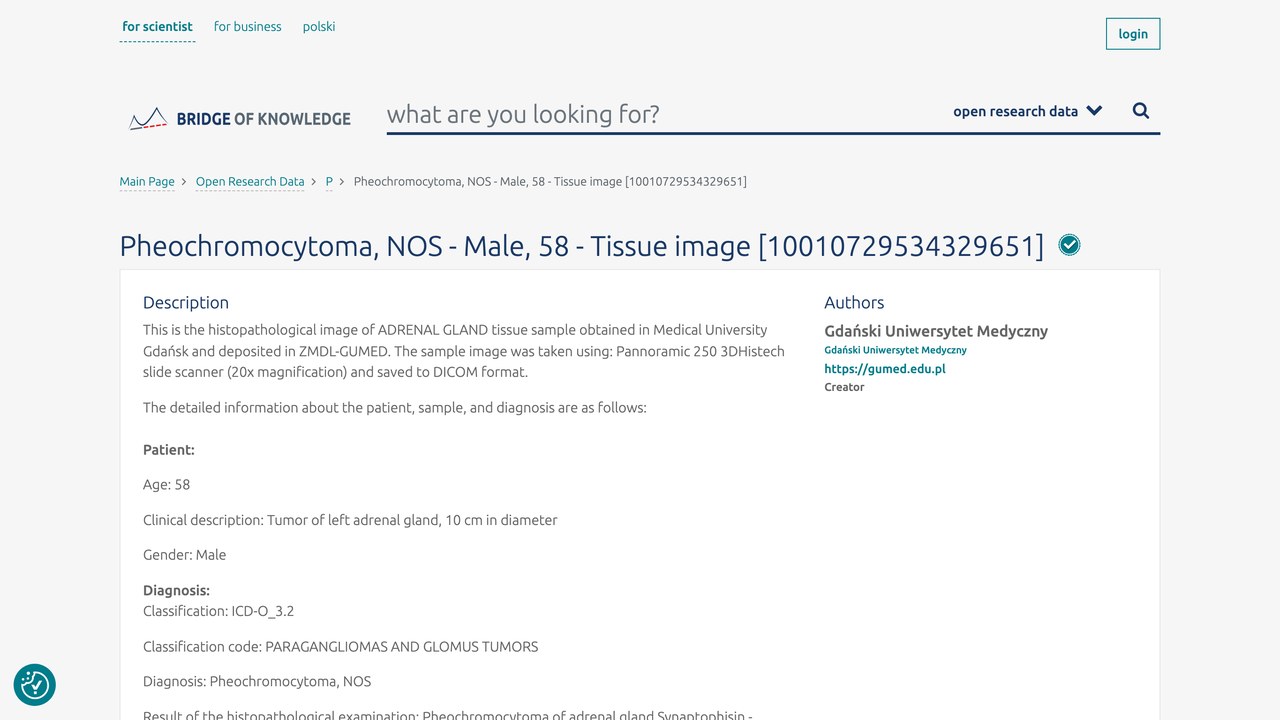
Task: Click the Authors heading
Action: [854, 303]
